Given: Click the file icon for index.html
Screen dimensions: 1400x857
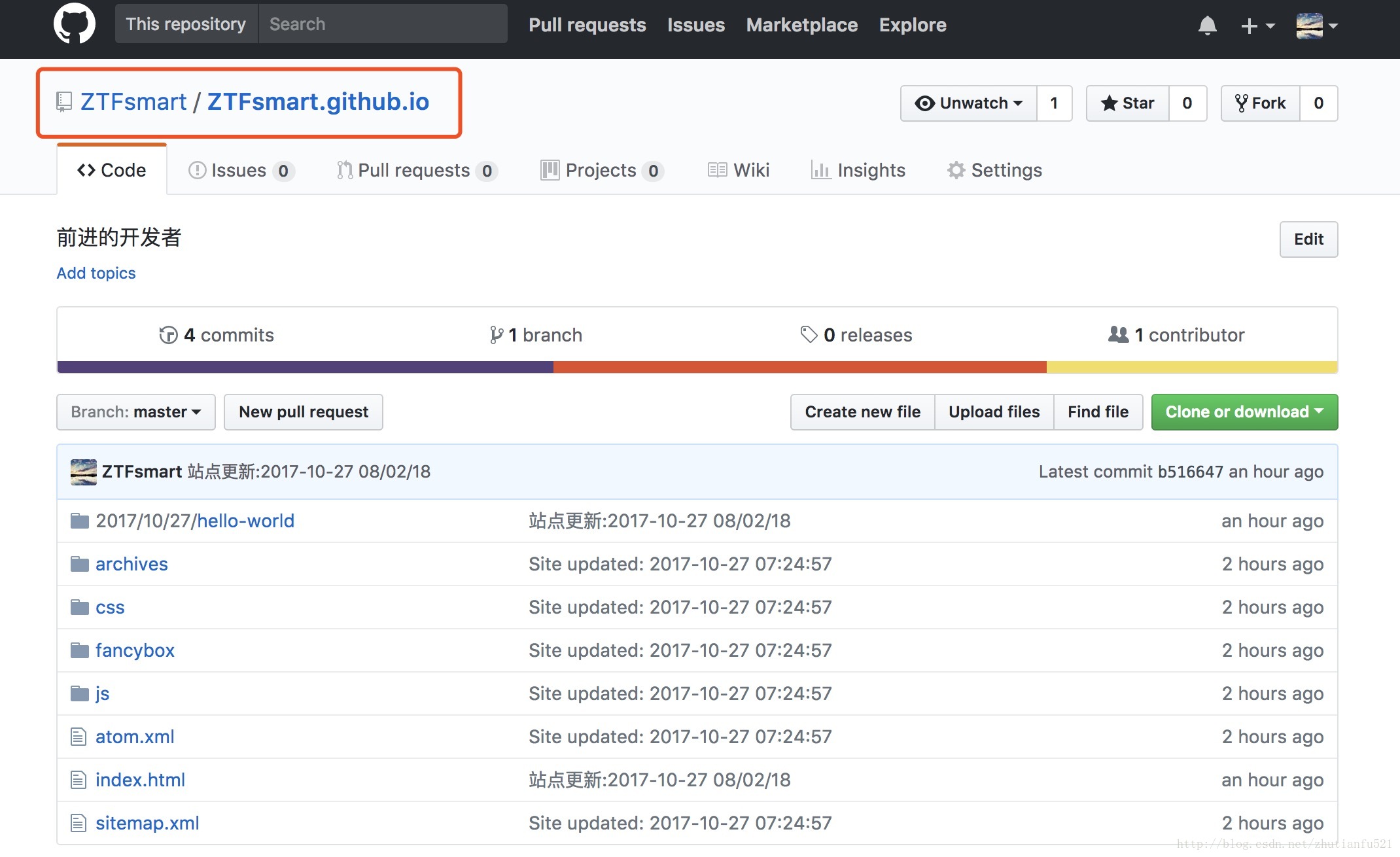Looking at the screenshot, I should point(79,780).
